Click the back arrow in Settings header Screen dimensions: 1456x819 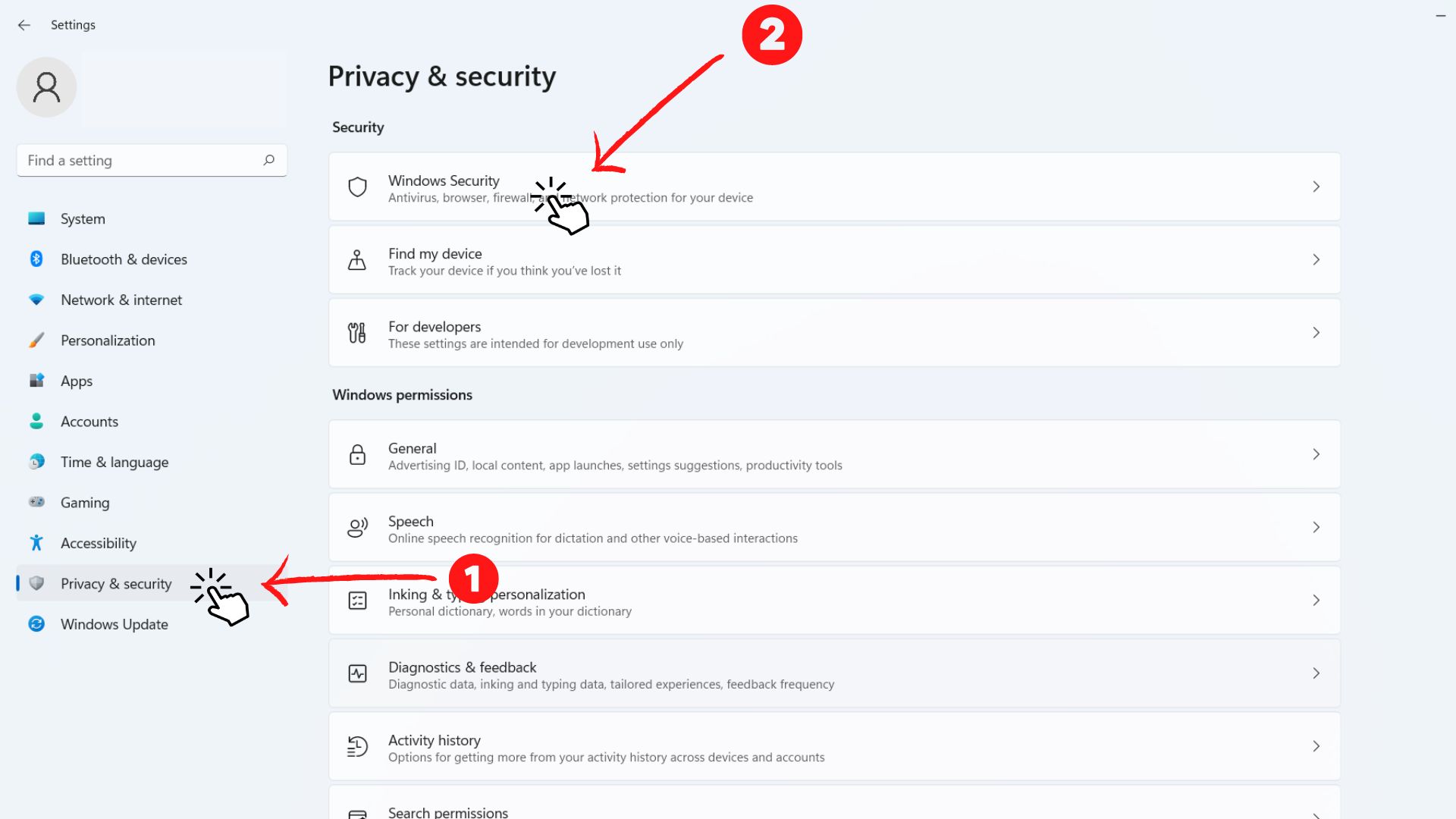point(24,25)
